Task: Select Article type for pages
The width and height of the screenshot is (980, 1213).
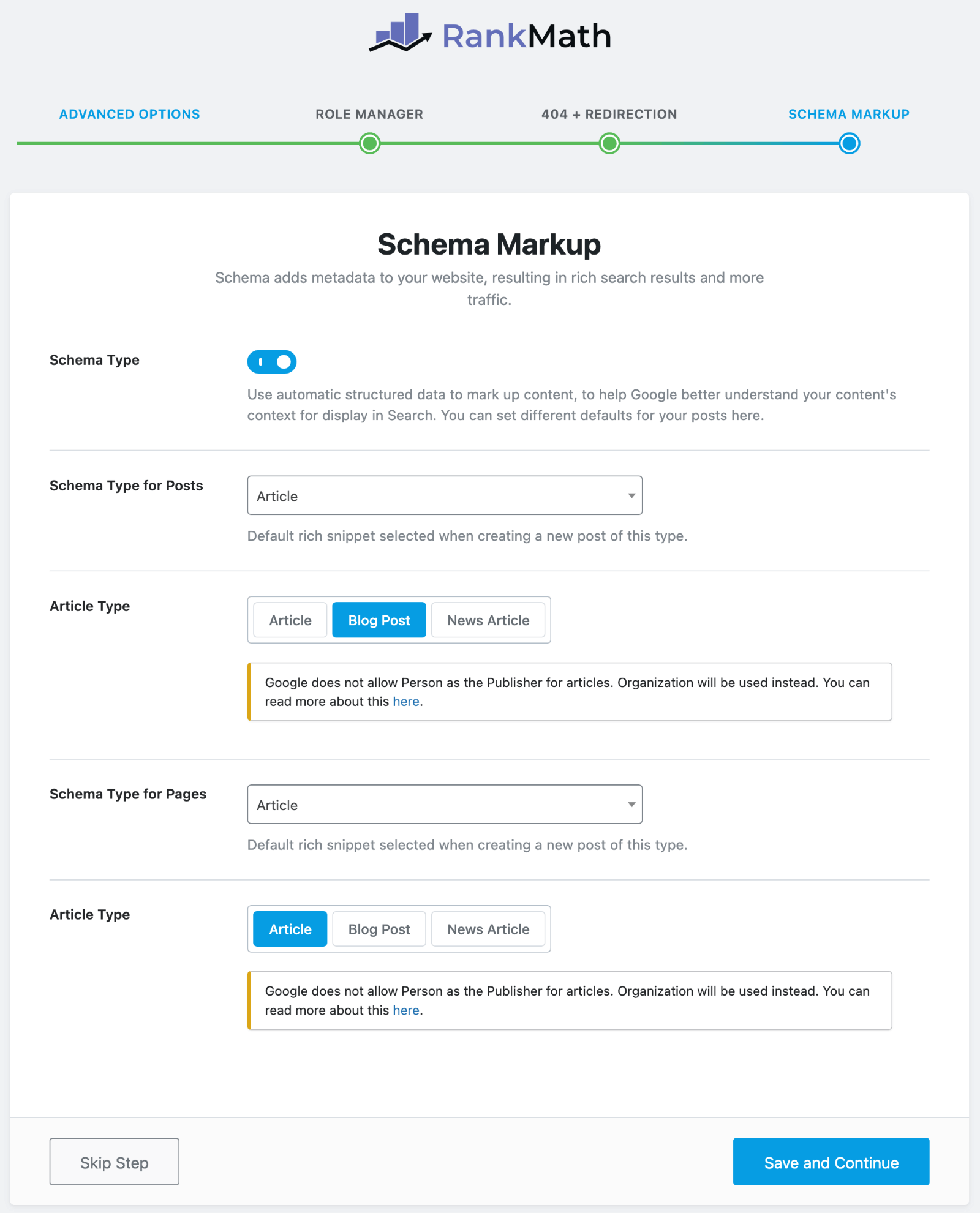Action: (290, 929)
